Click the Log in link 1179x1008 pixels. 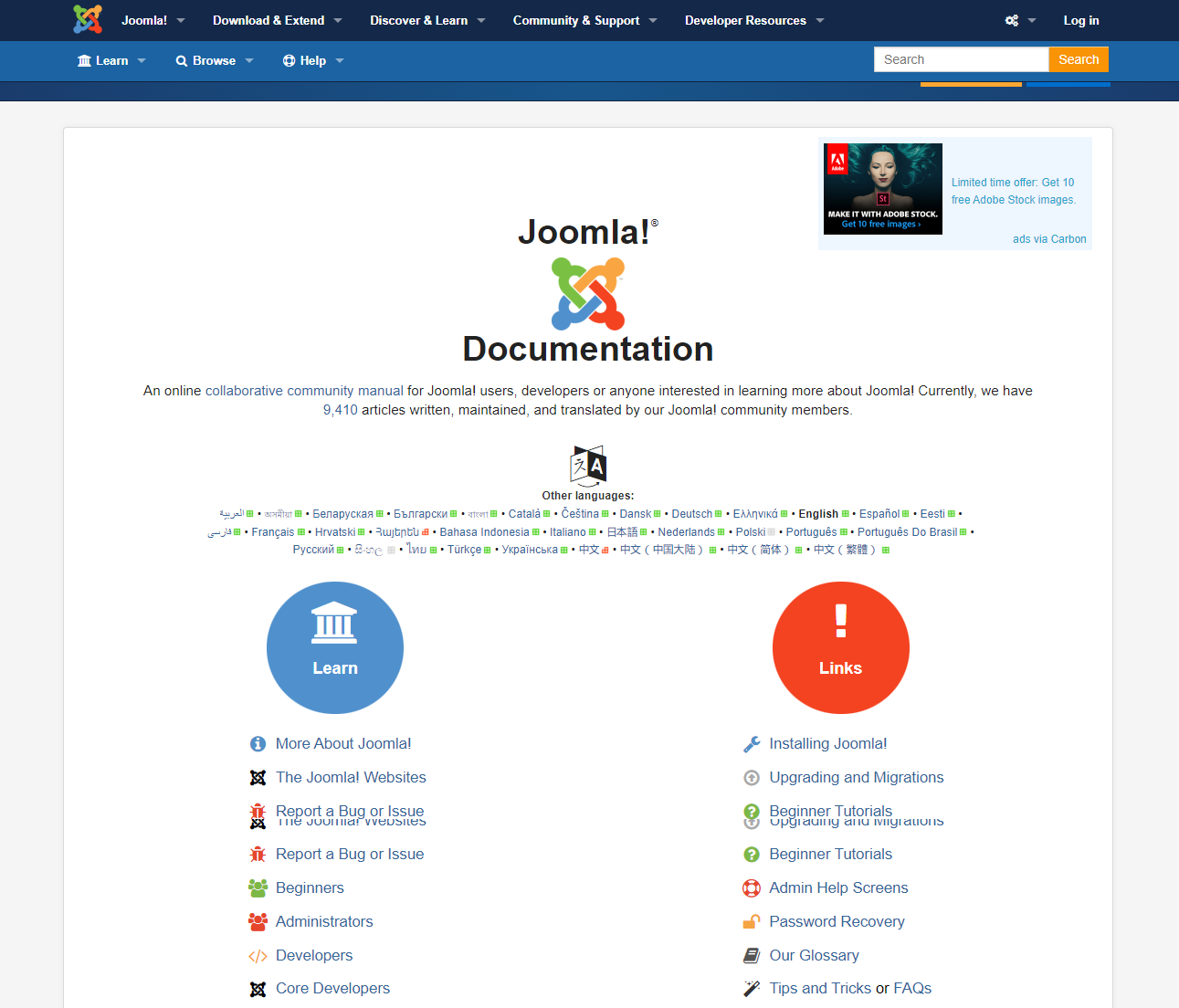click(x=1081, y=20)
